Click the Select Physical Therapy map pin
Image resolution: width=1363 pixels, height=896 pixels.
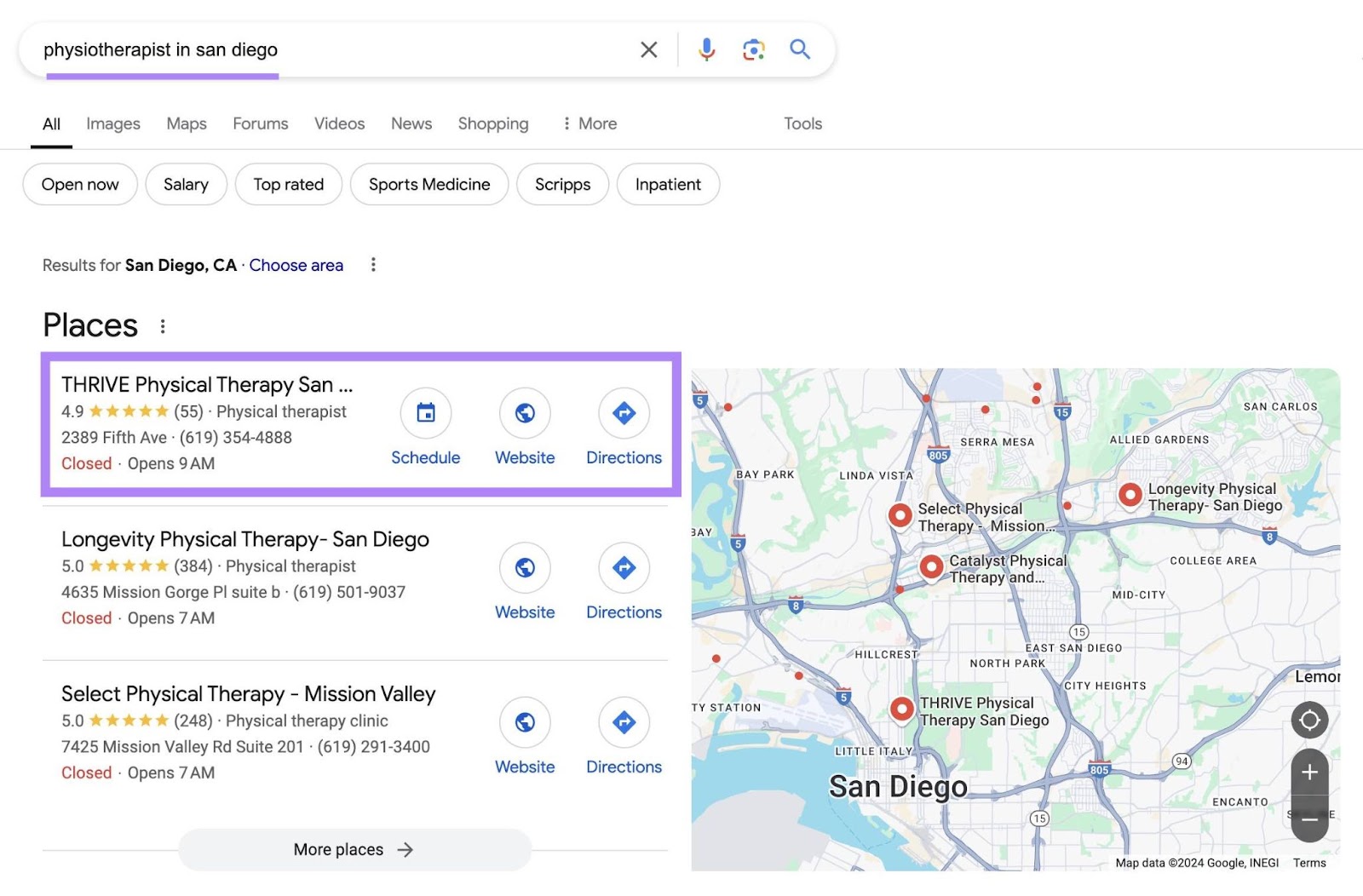tap(900, 514)
